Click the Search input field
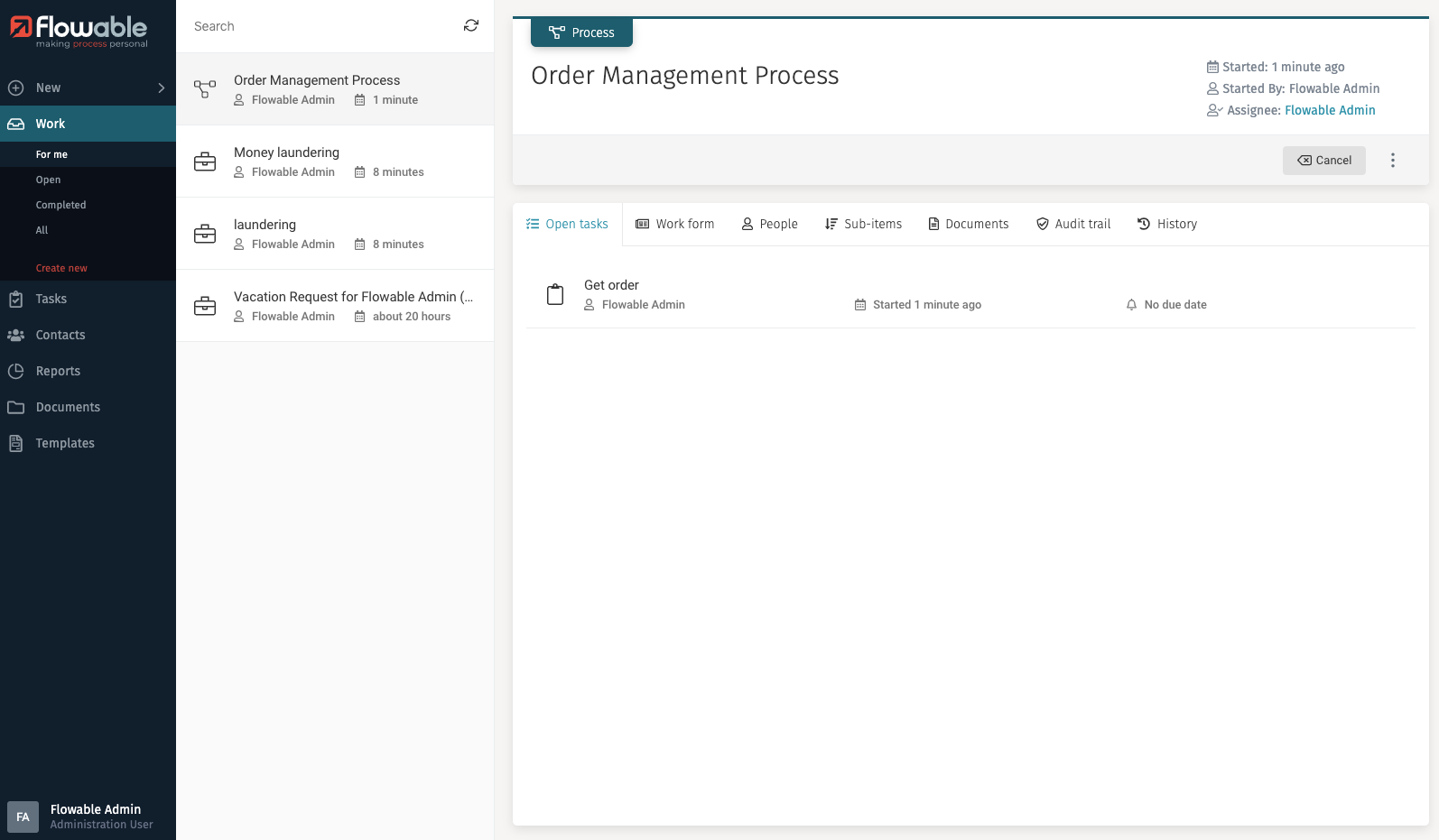Viewport: 1439px width, 840px height. tap(320, 26)
